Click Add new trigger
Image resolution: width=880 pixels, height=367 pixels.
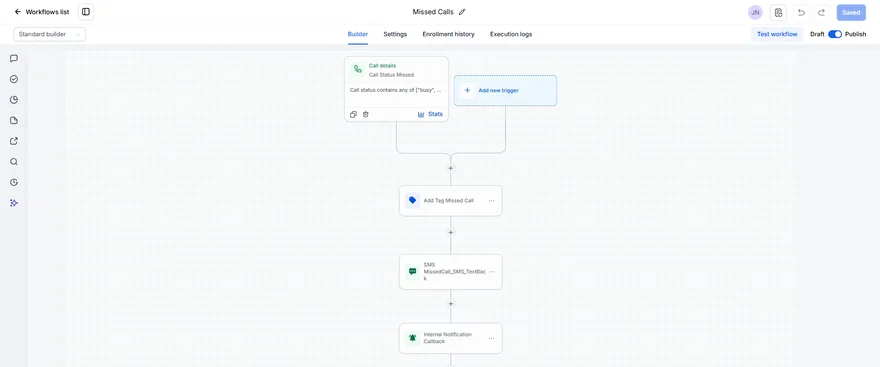pos(505,90)
